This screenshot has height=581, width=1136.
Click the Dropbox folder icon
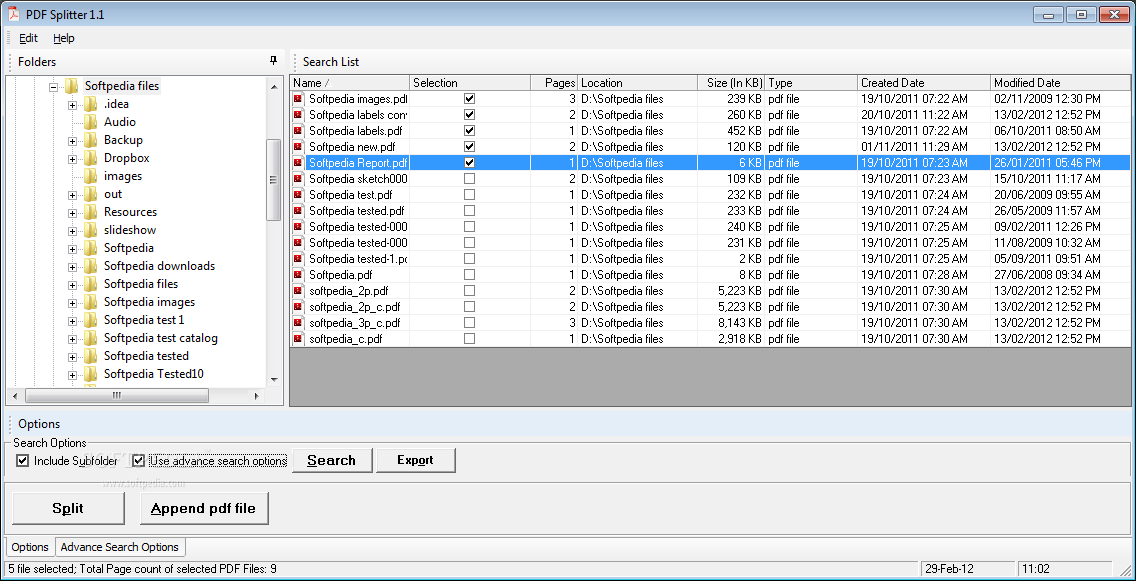91,158
